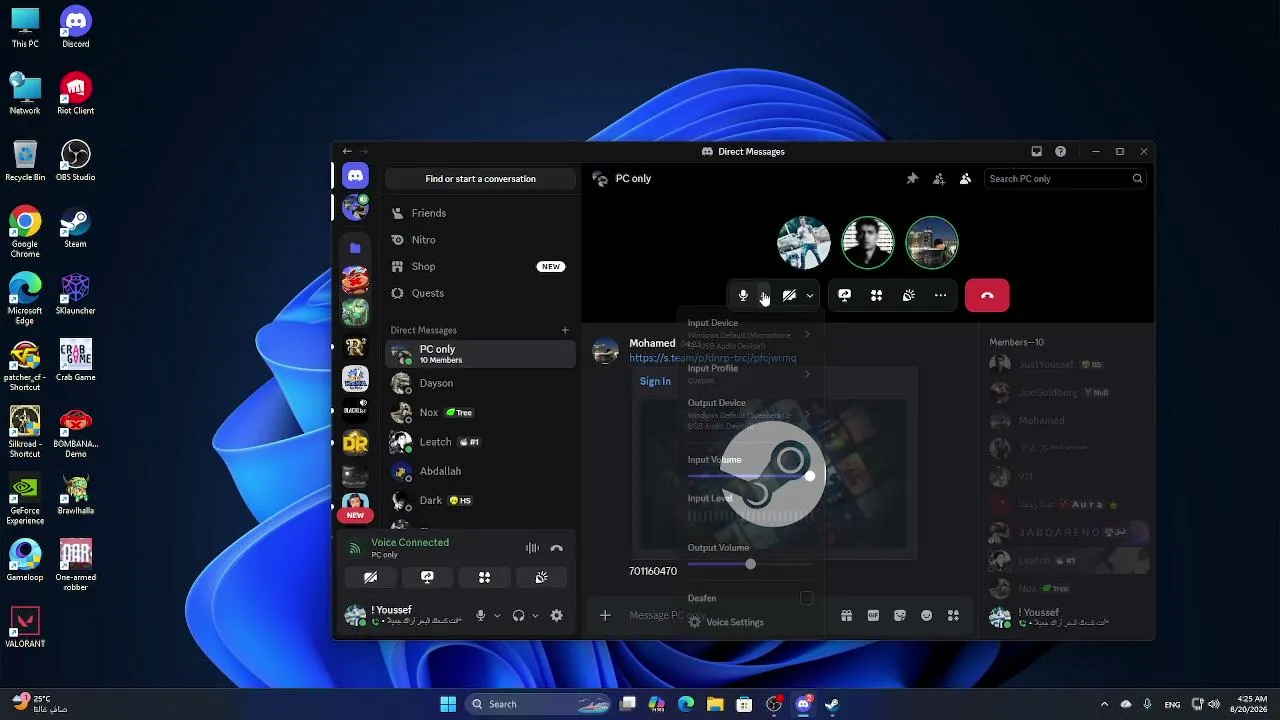Open the direct message with Leatch
Image resolution: width=1280 pixels, height=720 pixels.
pyautogui.click(x=481, y=442)
